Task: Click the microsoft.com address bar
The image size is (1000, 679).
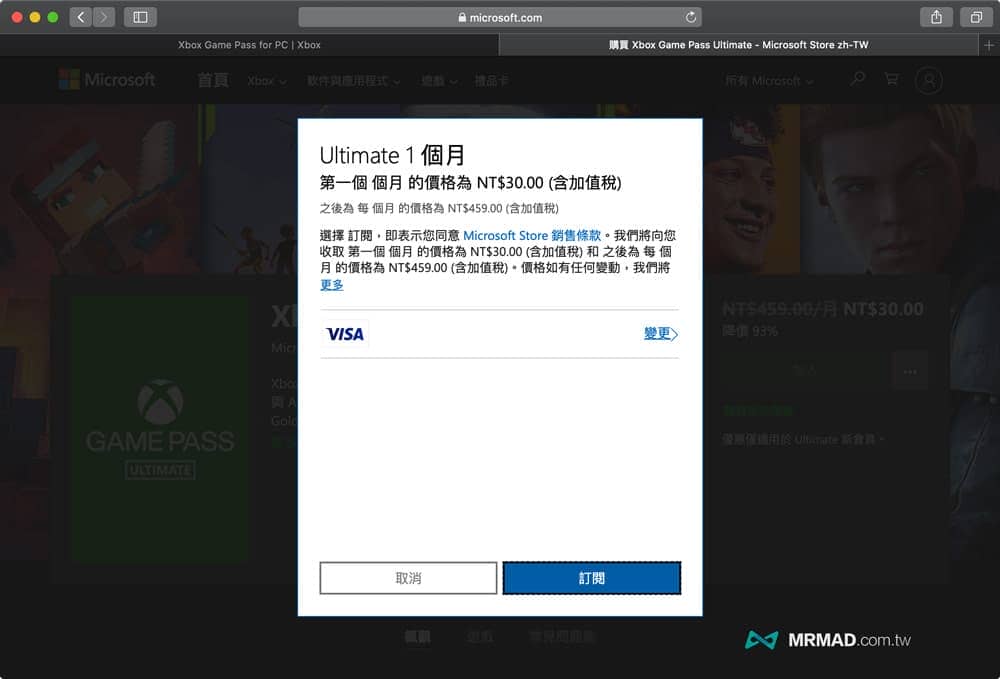Action: [499, 17]
